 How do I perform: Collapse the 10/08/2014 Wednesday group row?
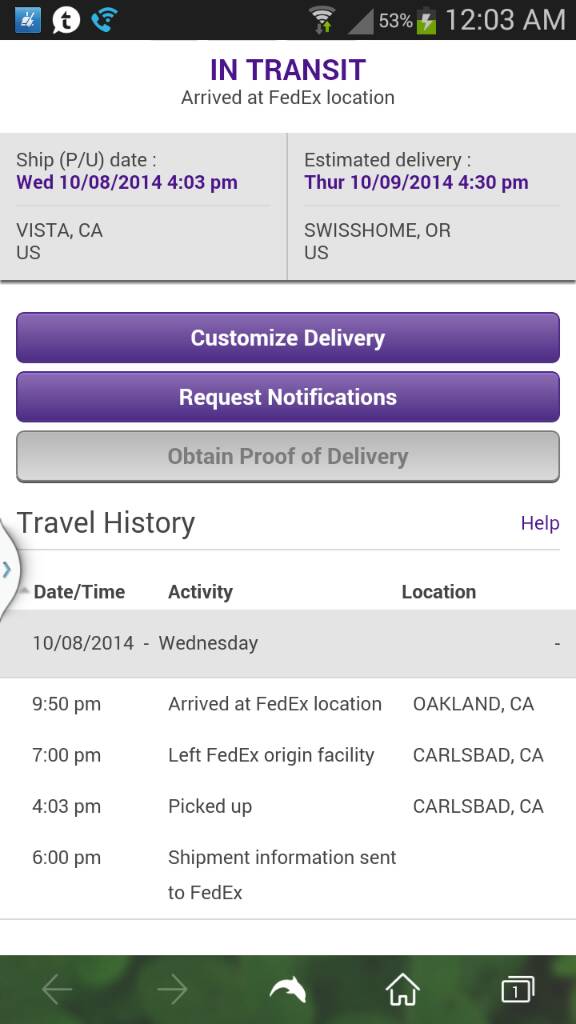[288, 643]
